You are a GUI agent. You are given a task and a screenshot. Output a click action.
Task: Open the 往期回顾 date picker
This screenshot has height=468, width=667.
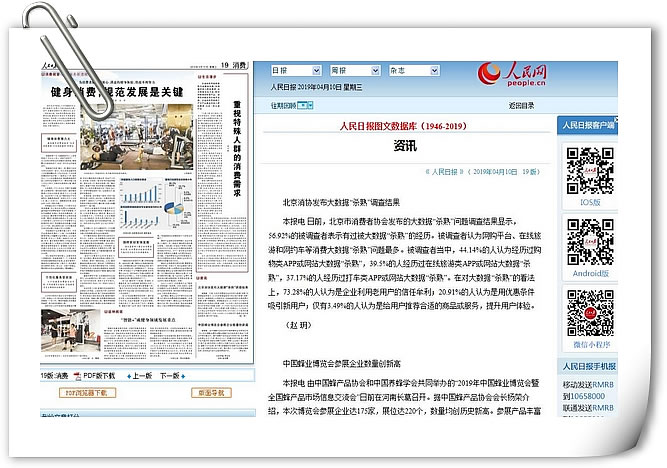[x=305, y=105]
